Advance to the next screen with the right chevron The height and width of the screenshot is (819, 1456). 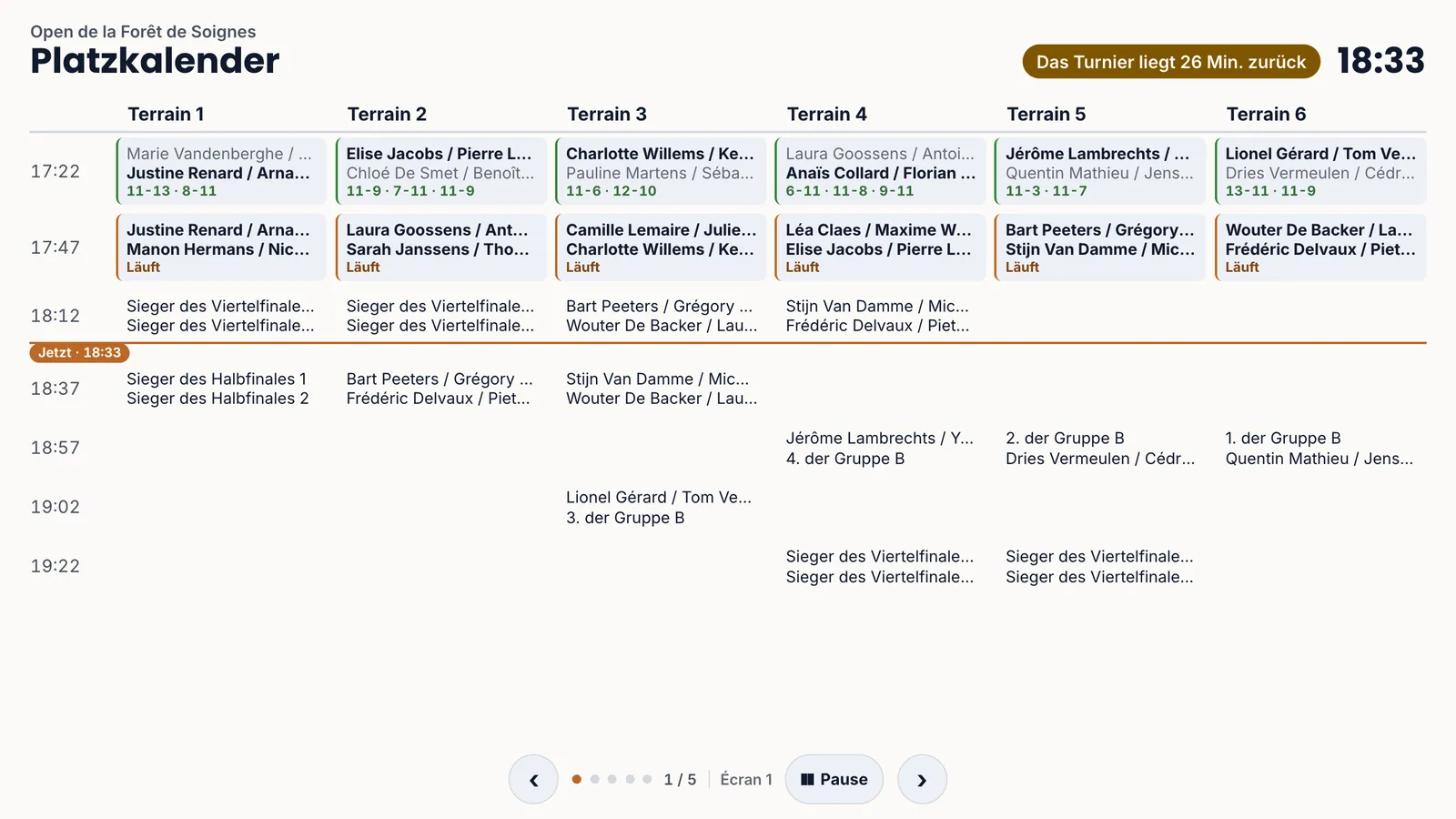coord(922,779)
